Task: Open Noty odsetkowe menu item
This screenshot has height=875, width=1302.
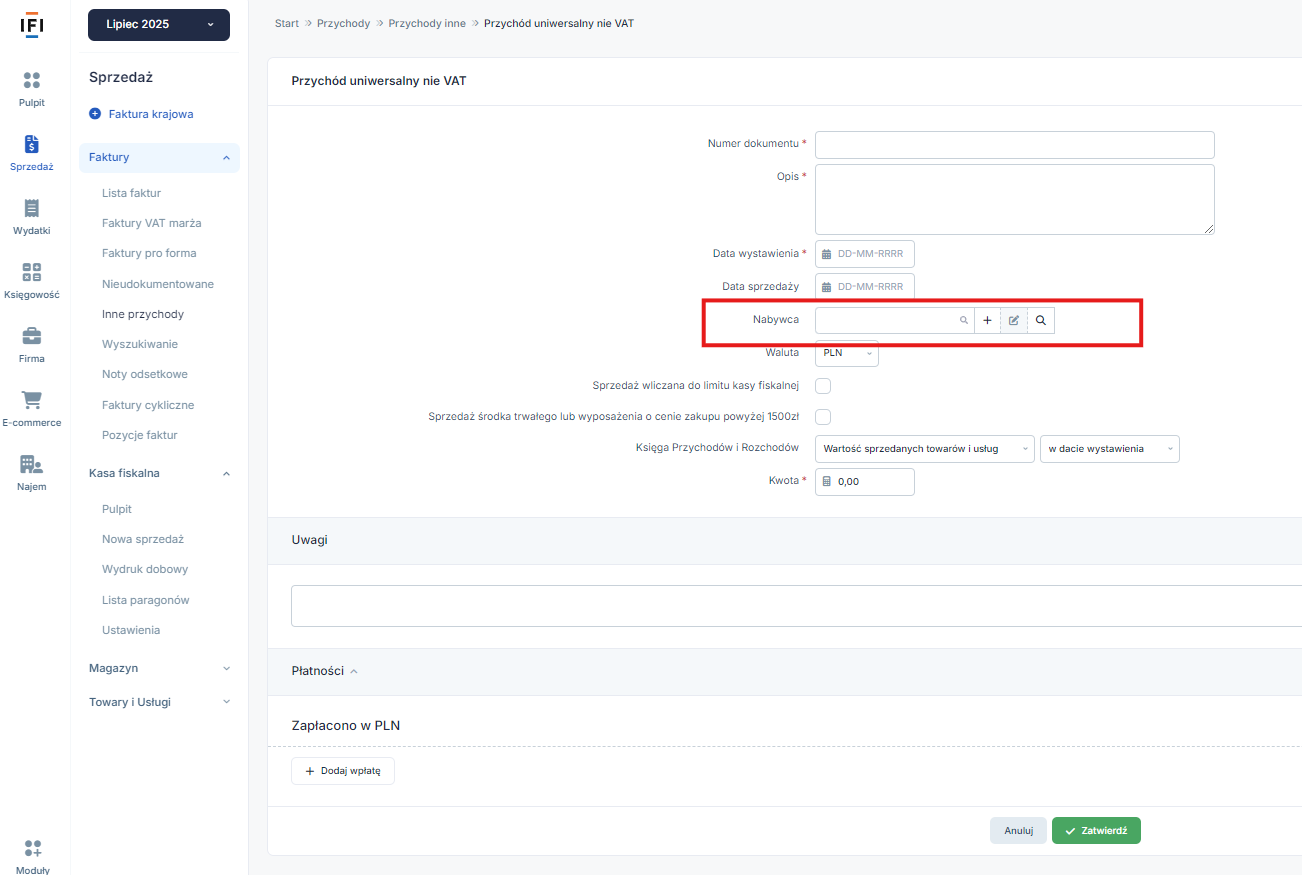Action: pyautogui.click(x=145, y=374)
